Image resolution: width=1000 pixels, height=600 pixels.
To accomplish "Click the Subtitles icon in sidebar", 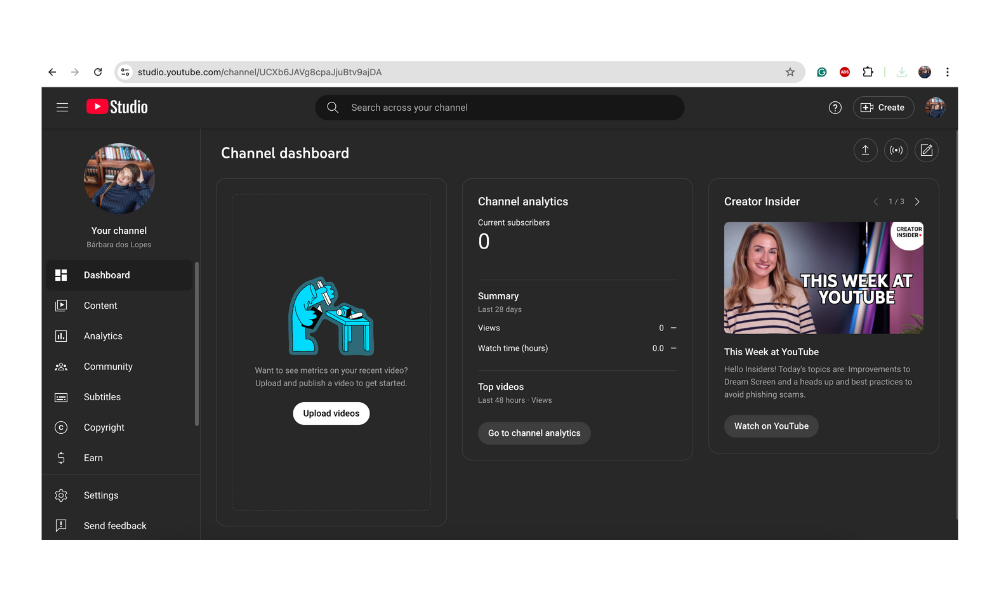I will point(61,397).
